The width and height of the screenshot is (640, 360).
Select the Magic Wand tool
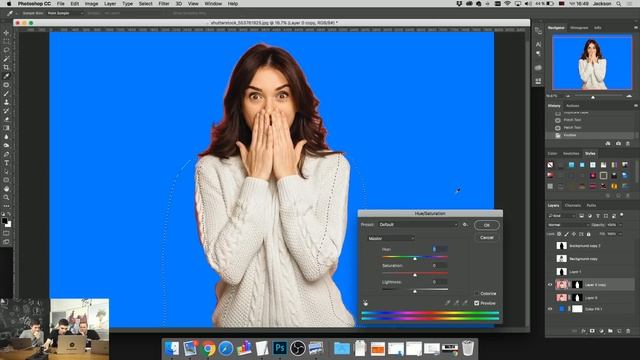[6, 59]
